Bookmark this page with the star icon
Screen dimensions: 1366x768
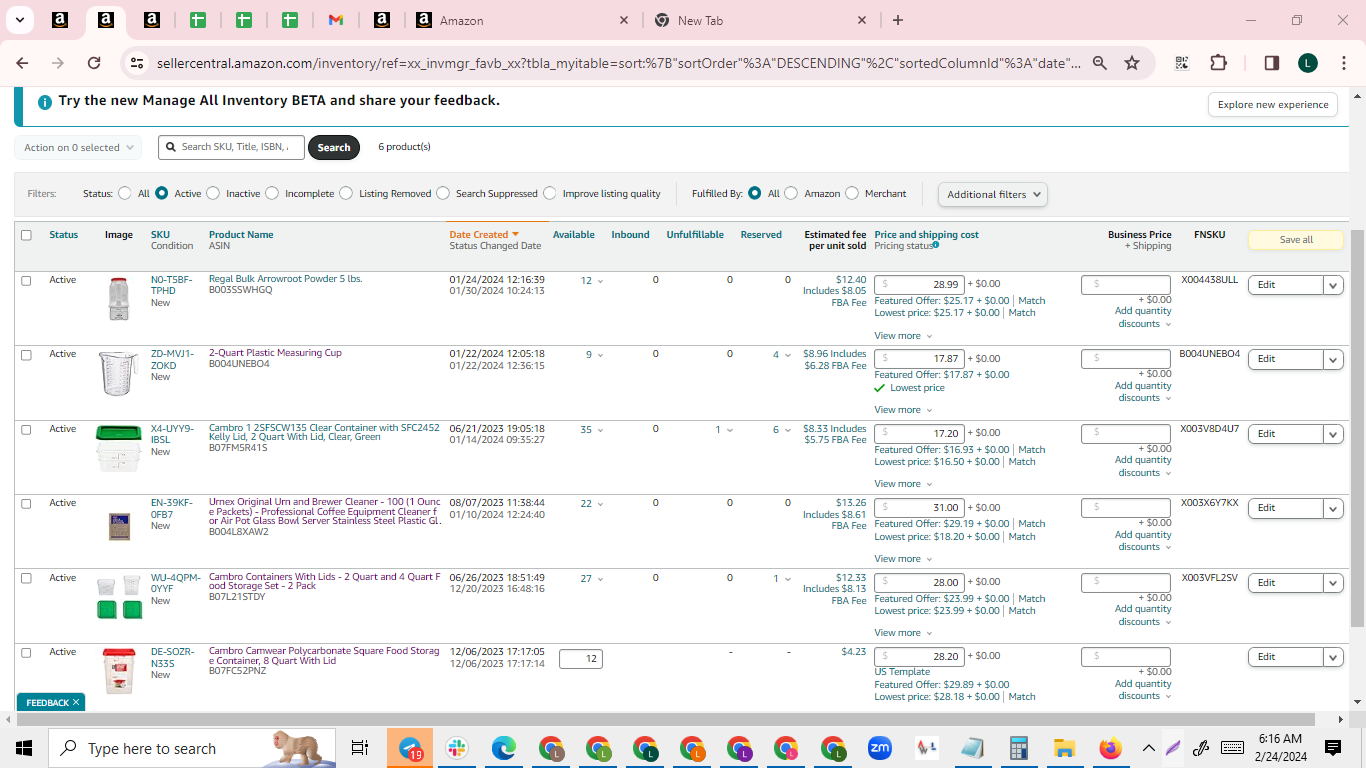click(1132, 63)
